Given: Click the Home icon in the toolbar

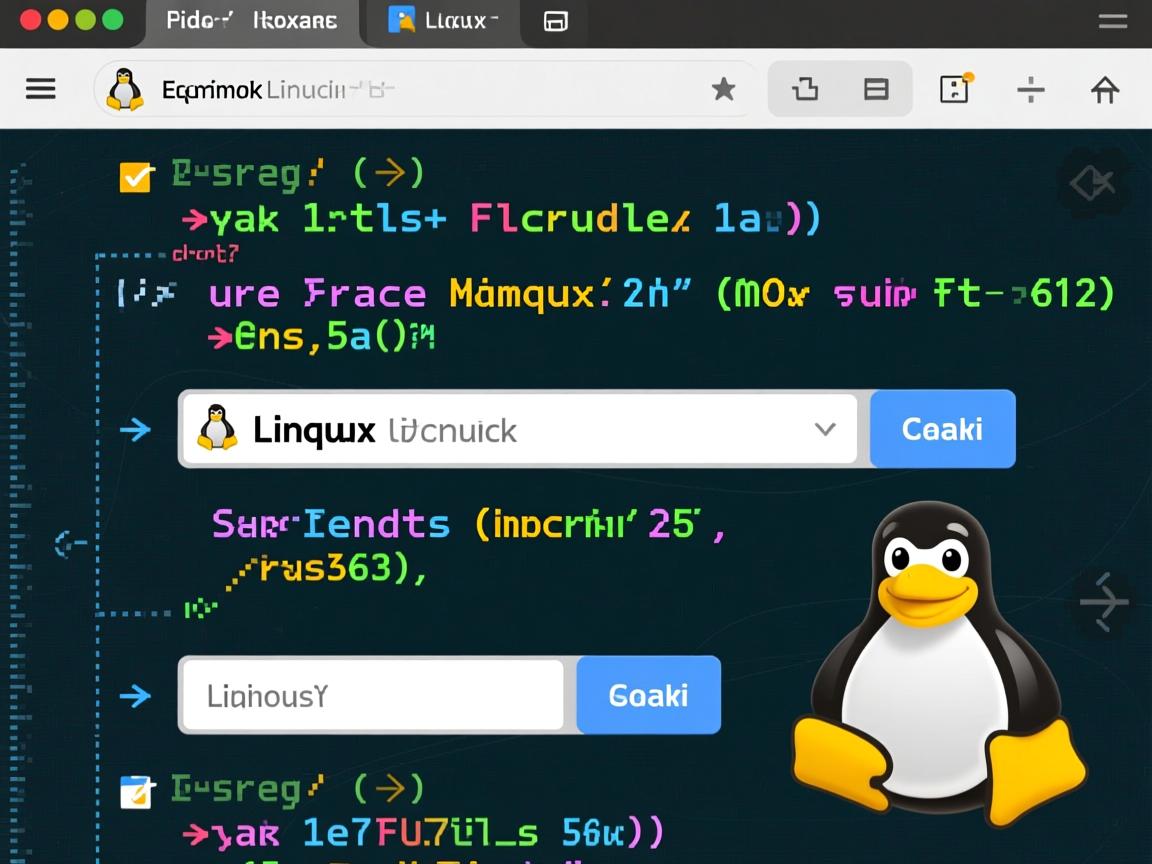Looking at the screenshot, I should pos(1104,89).
